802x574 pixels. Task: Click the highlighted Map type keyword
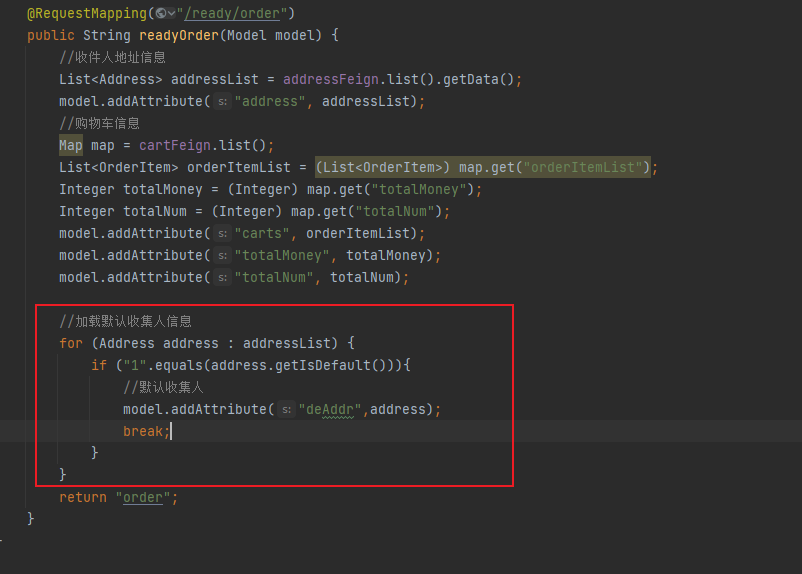point(71,145)
